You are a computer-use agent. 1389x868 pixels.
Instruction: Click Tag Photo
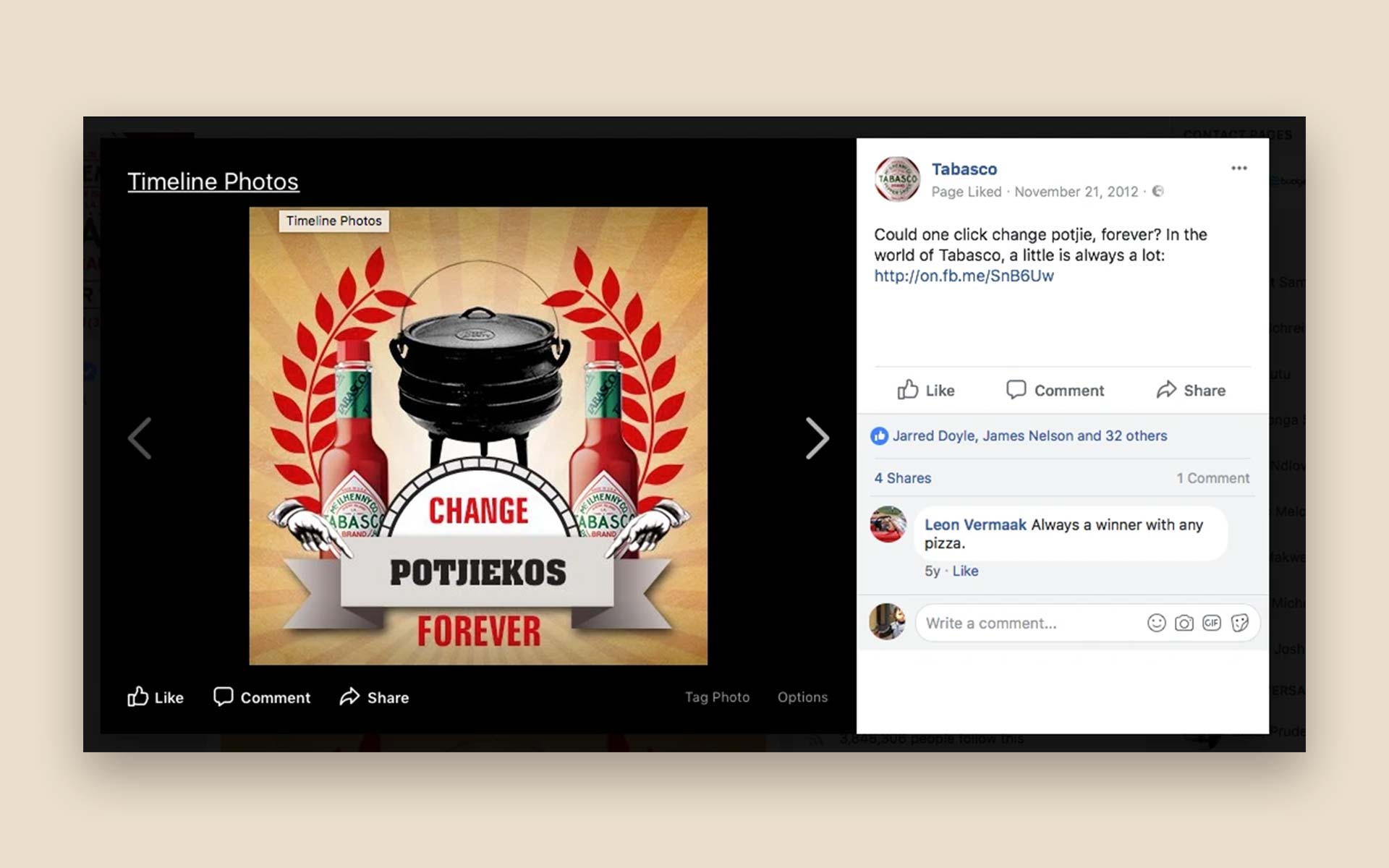tap(717, 697)
